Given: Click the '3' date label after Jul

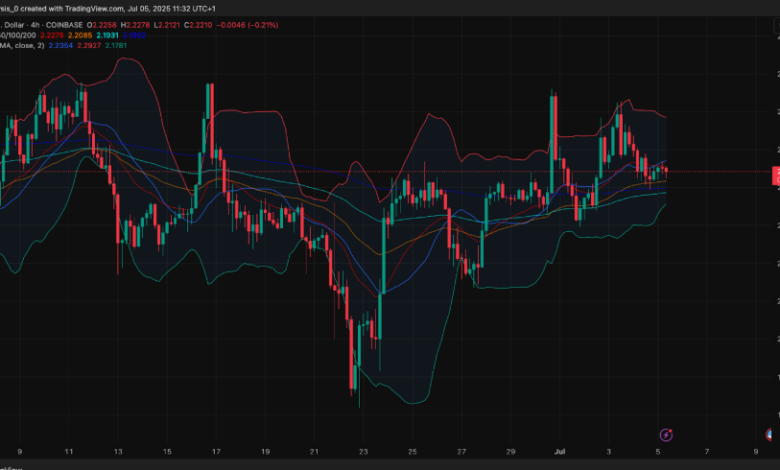Looking at the screenshot, I should click(x=609, y=452).
